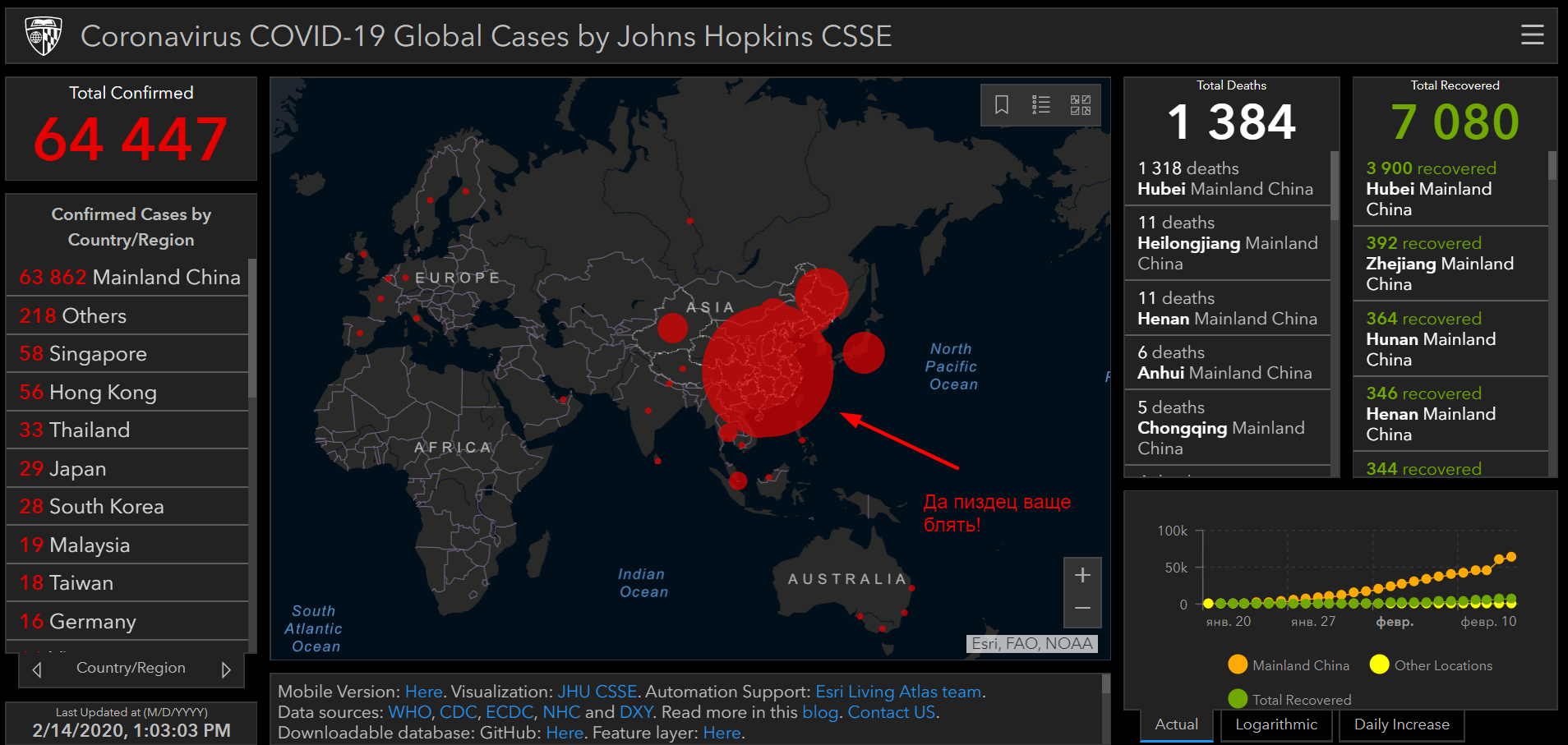Show the map legend list icon

coord(1041,105)
